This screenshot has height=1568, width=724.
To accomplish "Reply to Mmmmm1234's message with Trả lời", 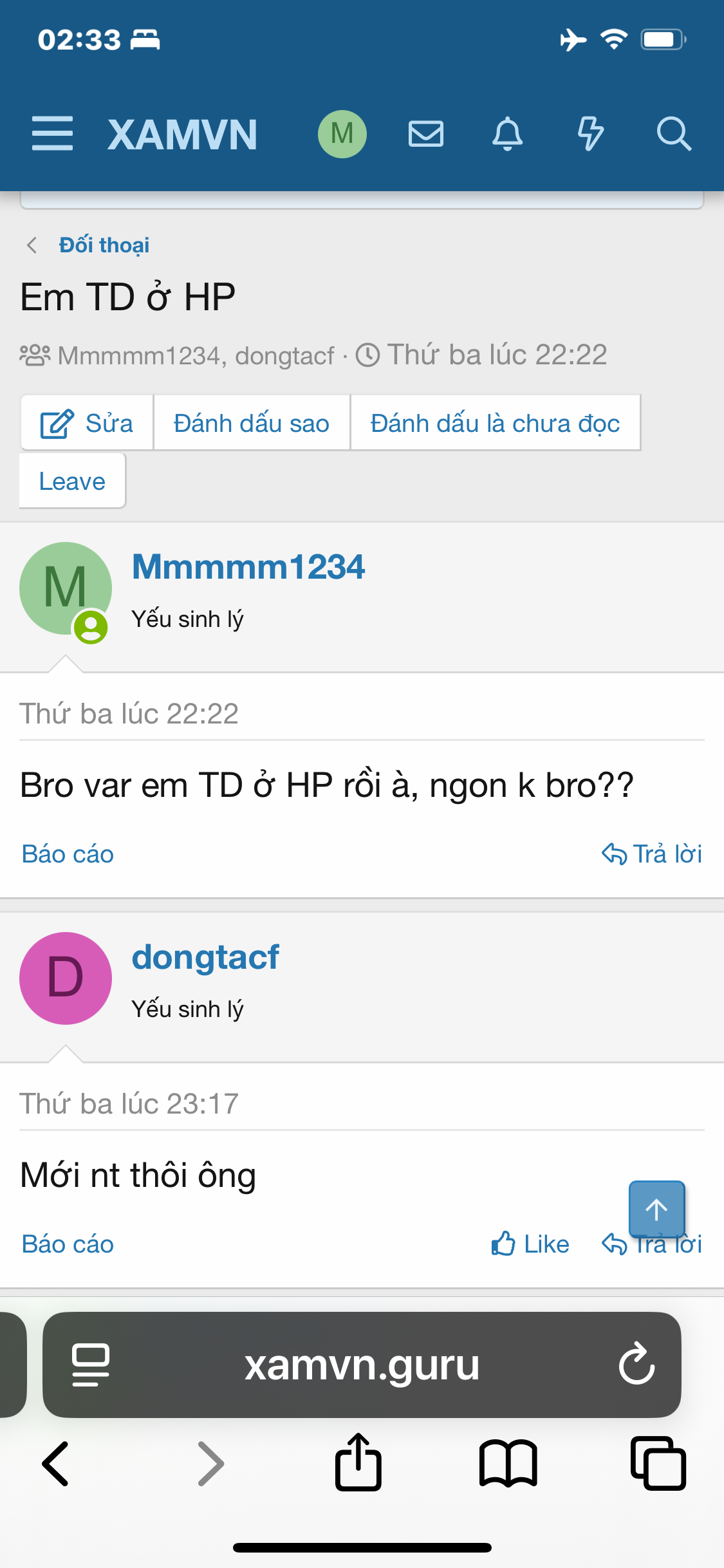I will [651, 854].
